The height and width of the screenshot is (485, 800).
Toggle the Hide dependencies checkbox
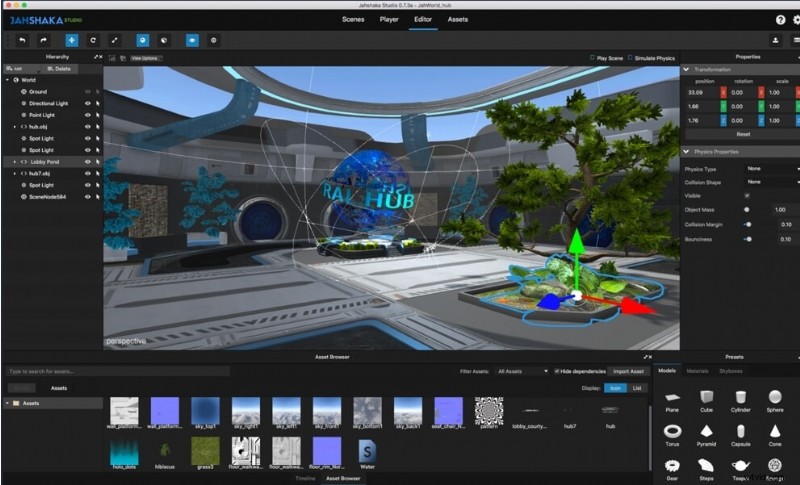pyautogui.click(x=557, y=371)
